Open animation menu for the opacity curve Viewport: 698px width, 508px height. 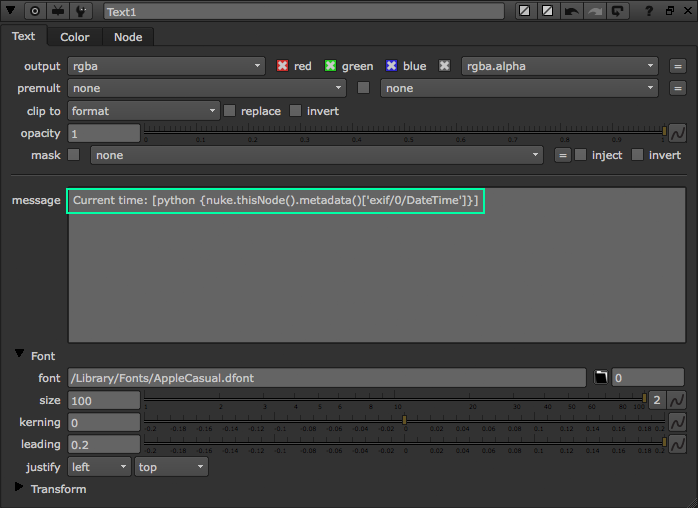(x=677, y=133)
